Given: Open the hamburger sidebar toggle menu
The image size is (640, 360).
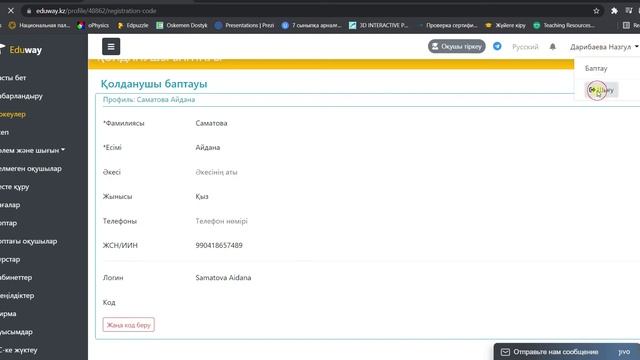Looking at the screenshot, I should (111, 47).
